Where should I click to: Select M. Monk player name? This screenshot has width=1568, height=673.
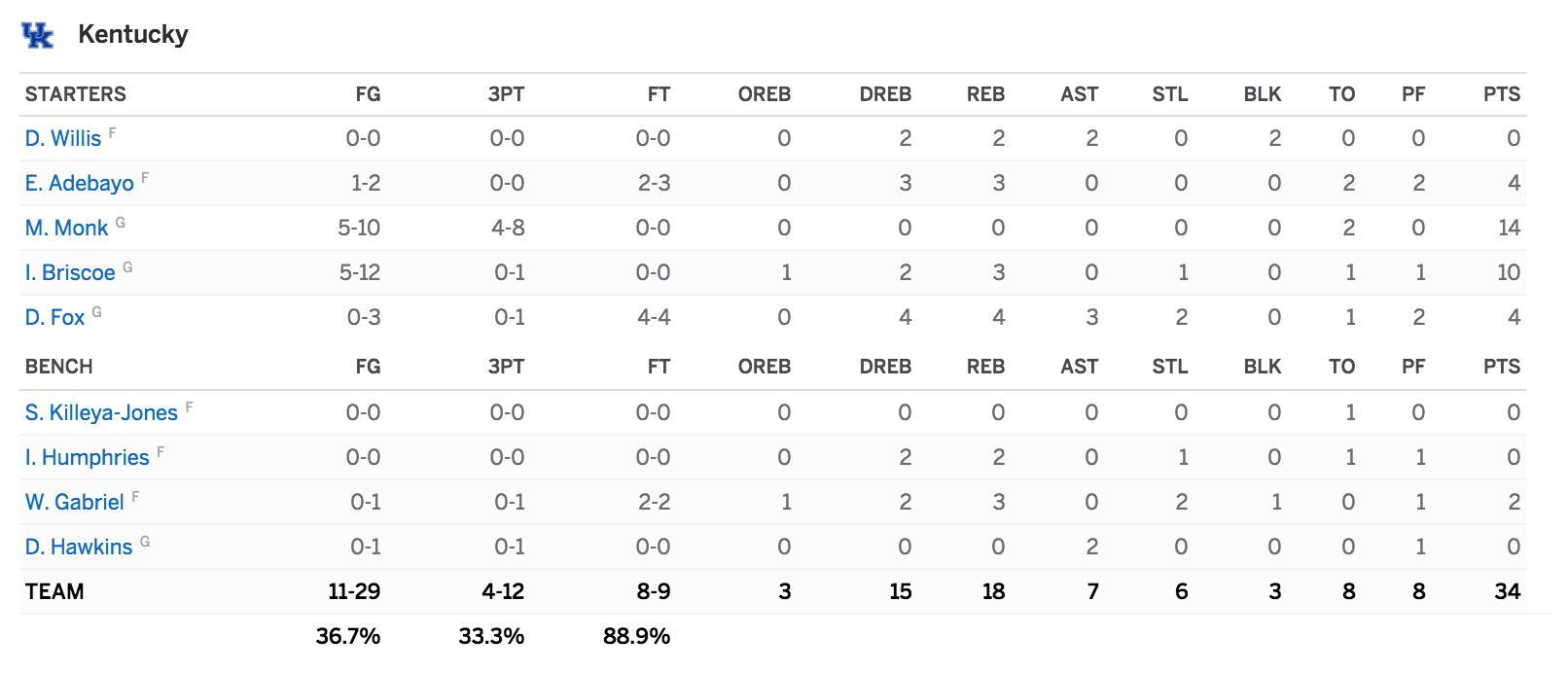[x=66, y=228]
